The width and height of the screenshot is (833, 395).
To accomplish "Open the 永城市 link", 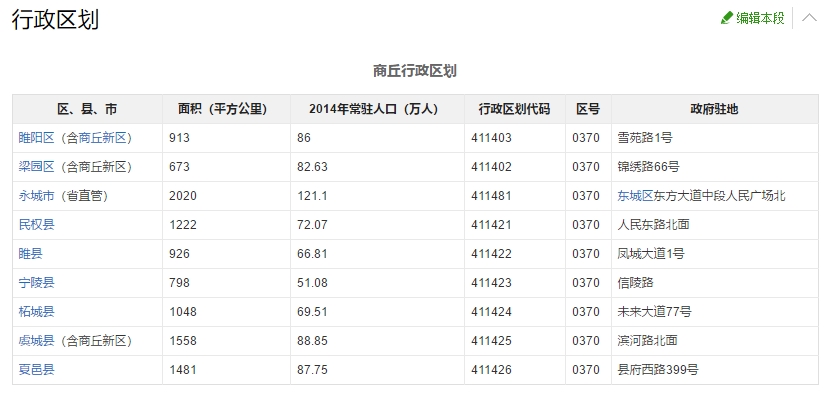I will click(x=37, y=196).
